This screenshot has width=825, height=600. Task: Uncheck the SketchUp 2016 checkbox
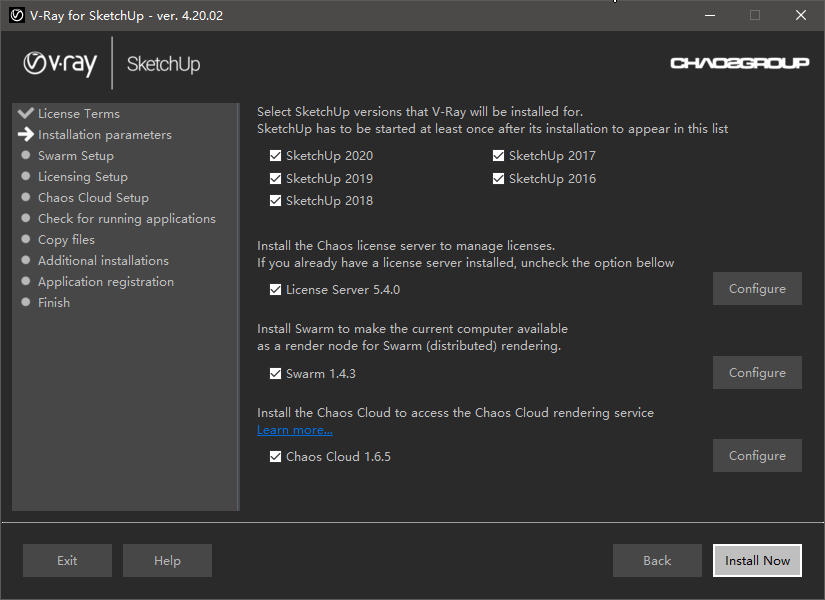click(498, 178)
